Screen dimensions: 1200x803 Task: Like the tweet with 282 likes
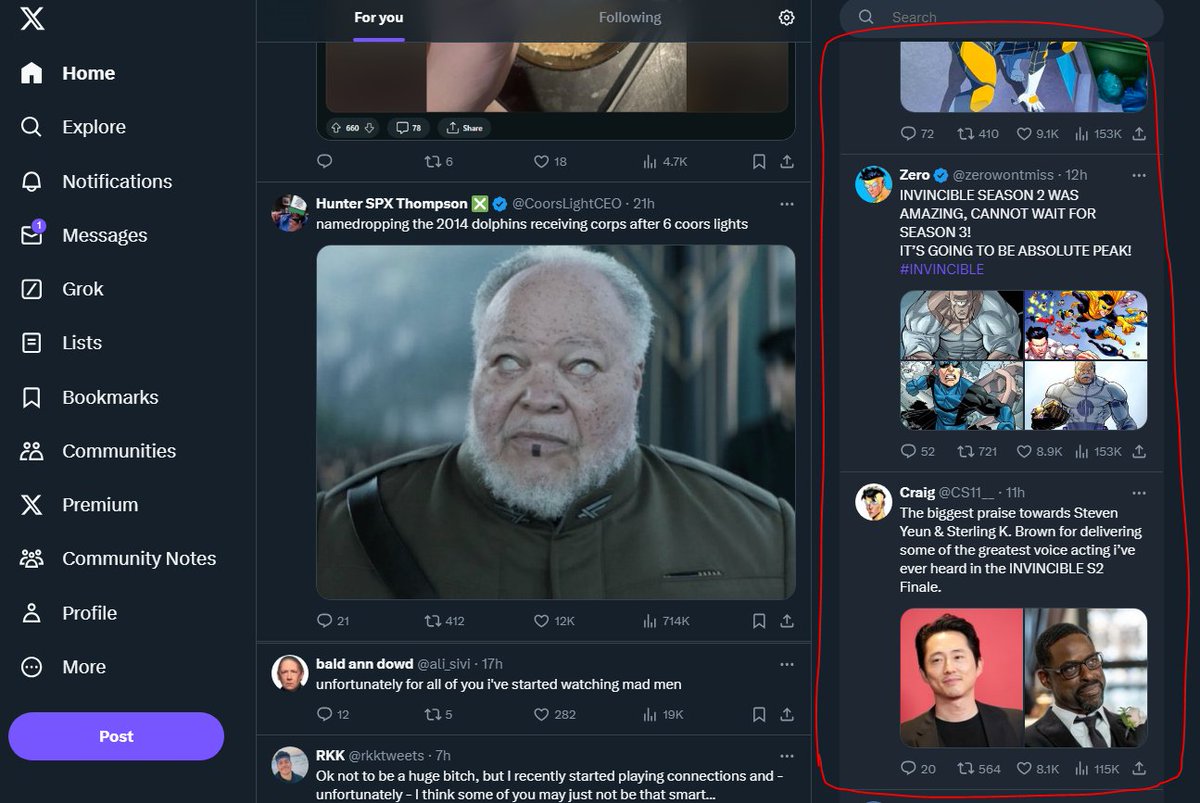click(554, 715)
